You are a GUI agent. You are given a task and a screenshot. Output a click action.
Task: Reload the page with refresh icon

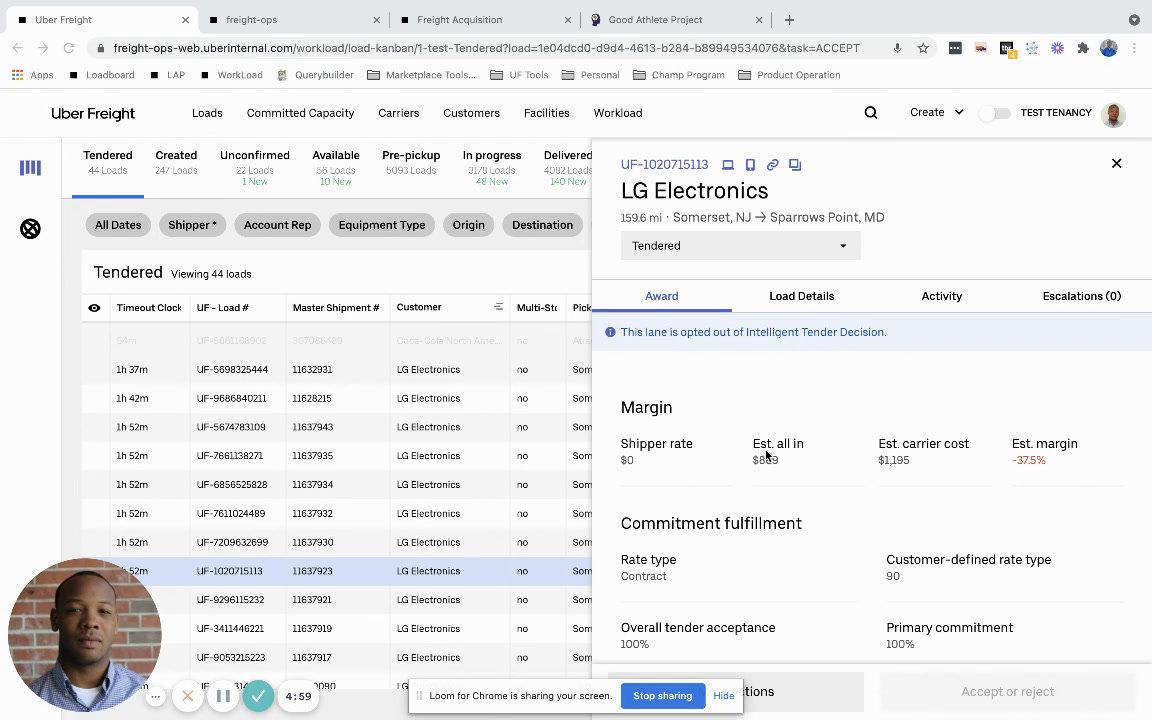pos(69,48)
